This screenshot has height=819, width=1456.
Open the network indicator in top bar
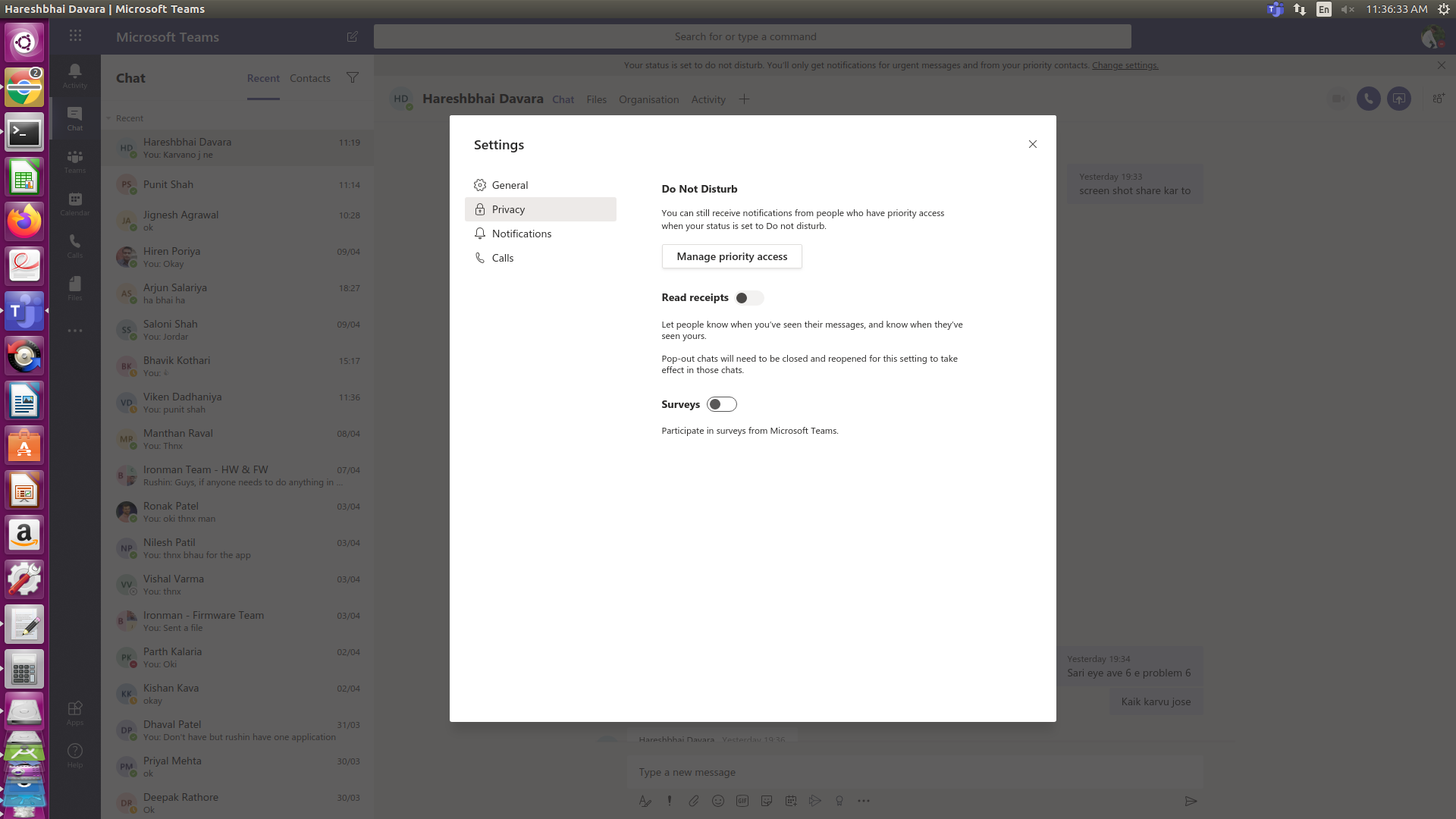(1300, 9)
